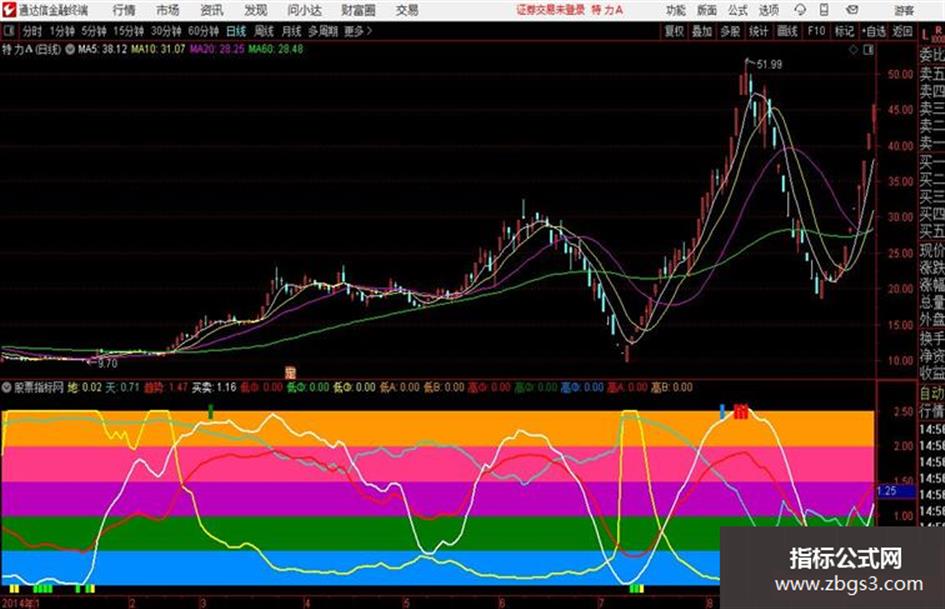The image size is (945, 609).
Task: Click the red L icon on right panel
Action: 925,35
